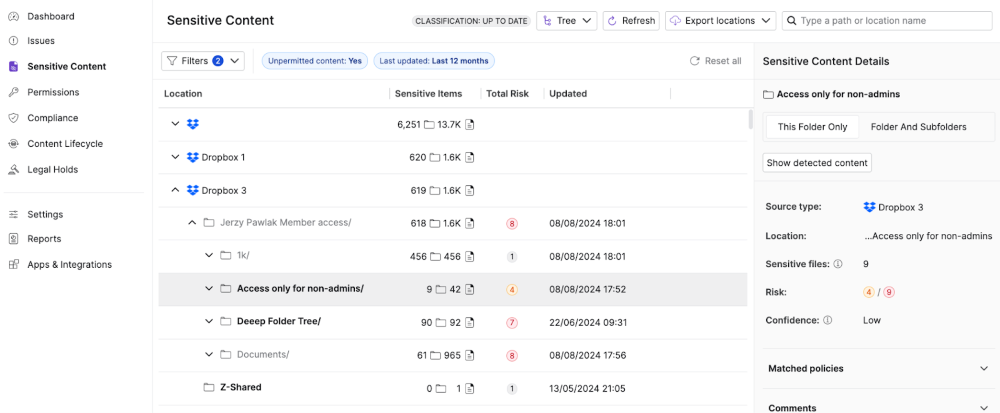
Task: Click the Unpermitted content: Yes filter chip
Action: [315, 61]
